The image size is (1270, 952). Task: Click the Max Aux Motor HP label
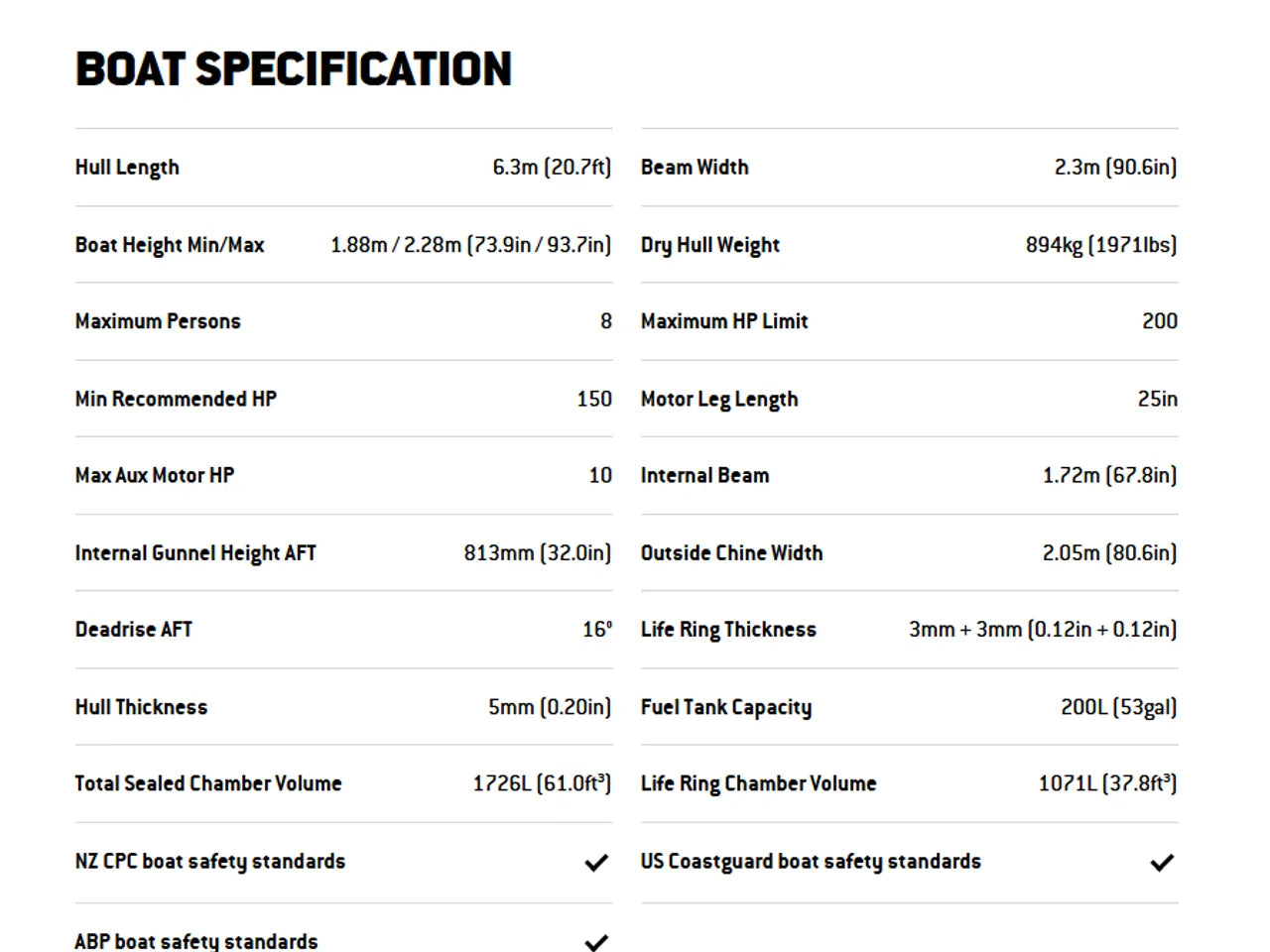[x=155, y=475]
